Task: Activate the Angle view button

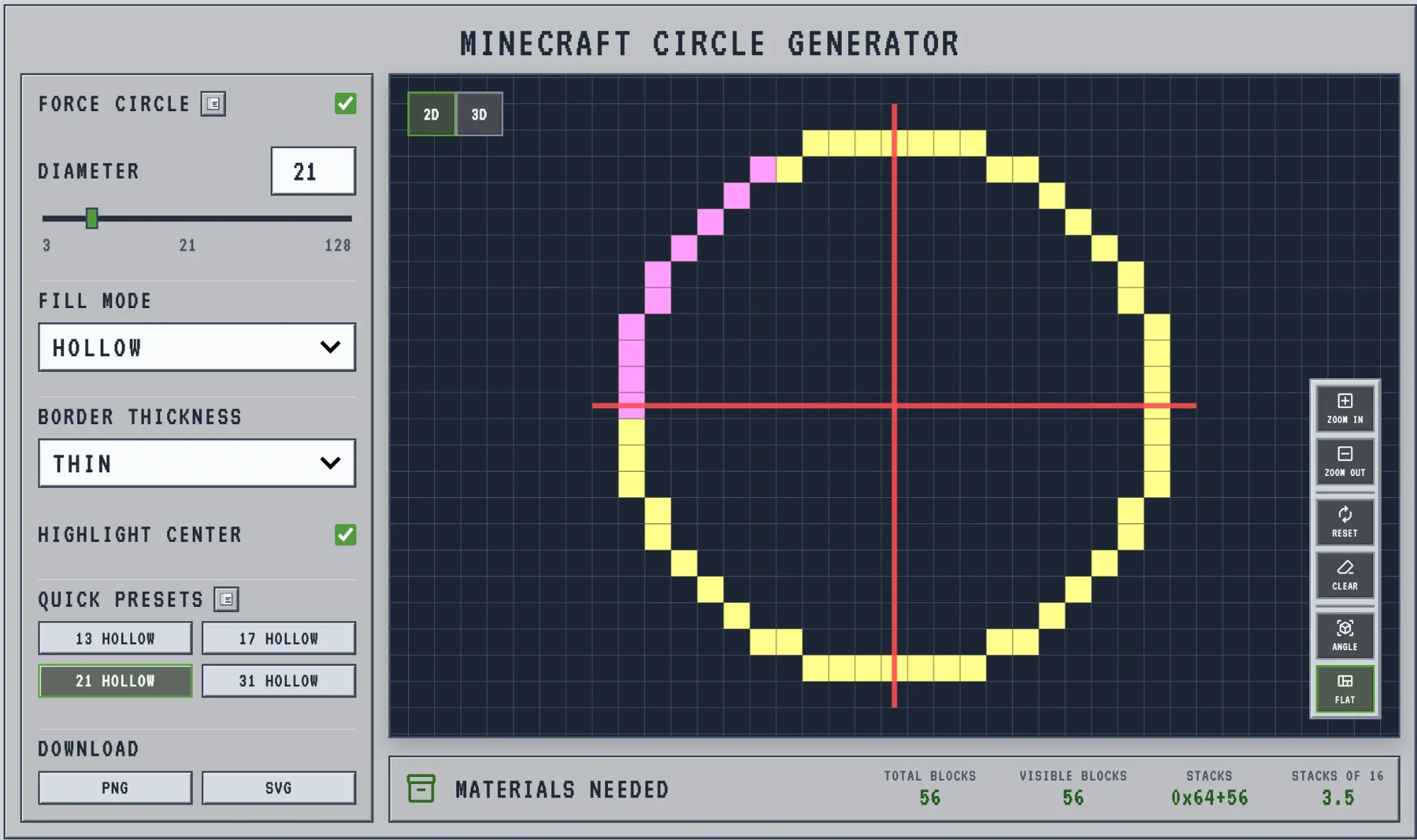Action: [x=1345, y=635]
